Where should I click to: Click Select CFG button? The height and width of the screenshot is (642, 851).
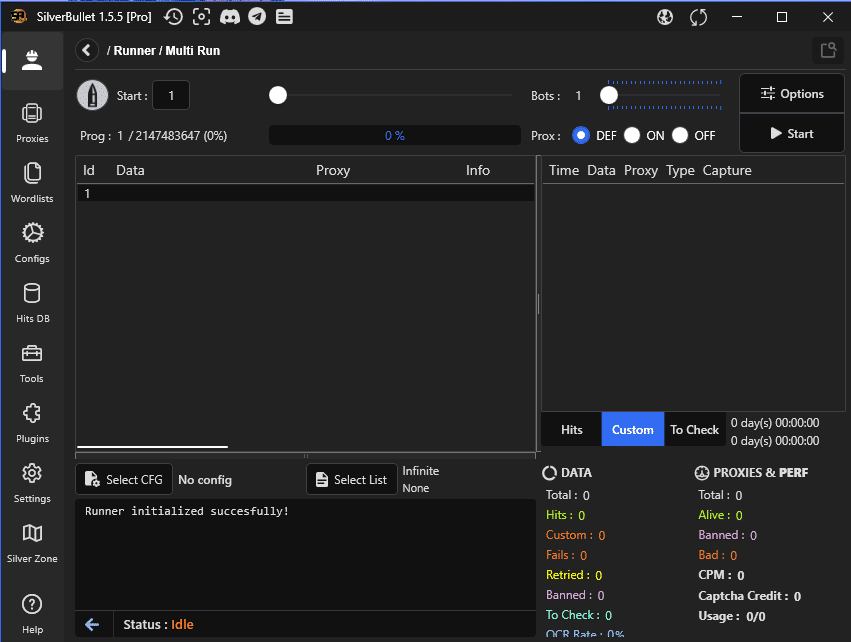point(124,479)
